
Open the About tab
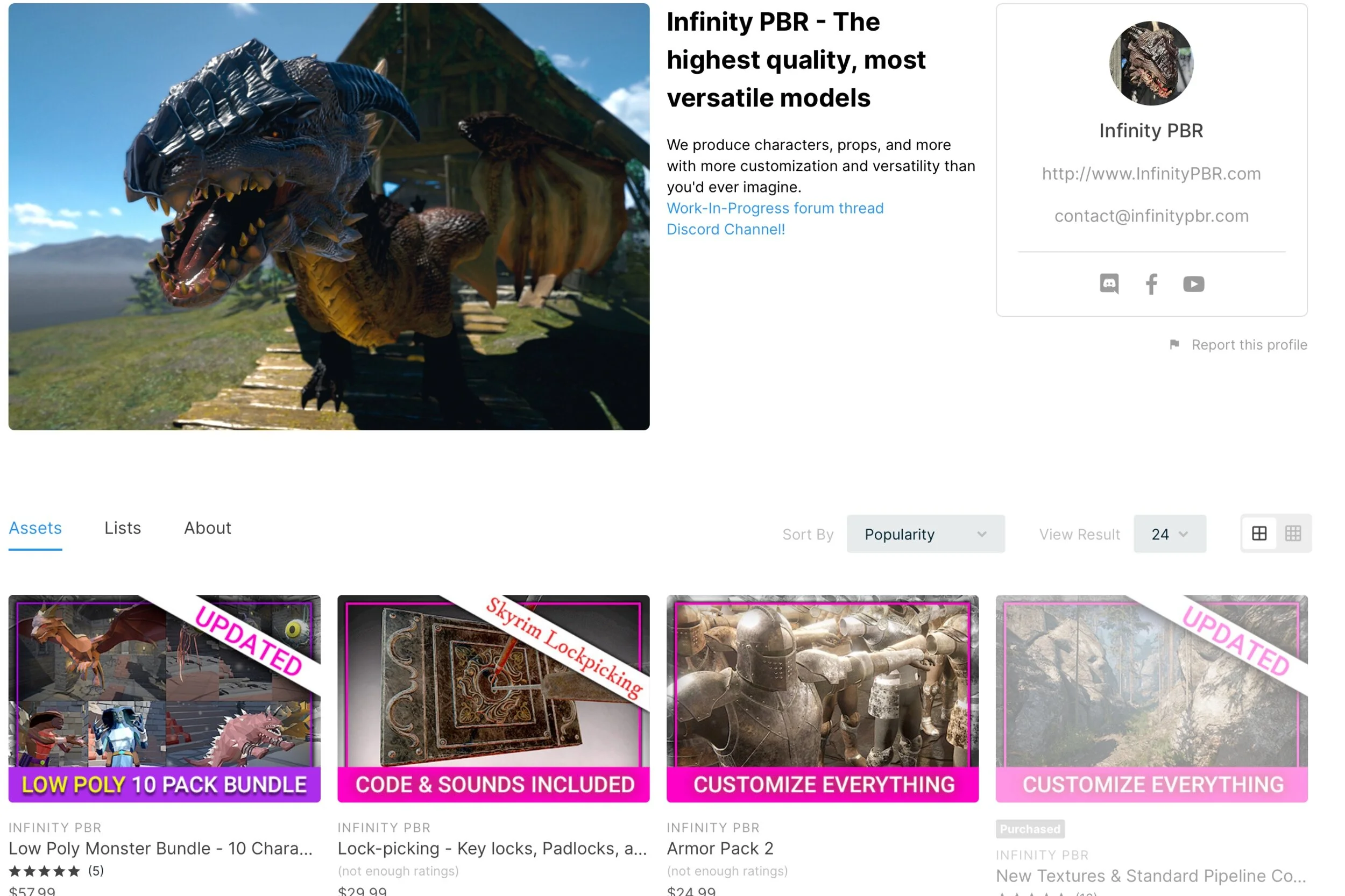pos(208,528)
